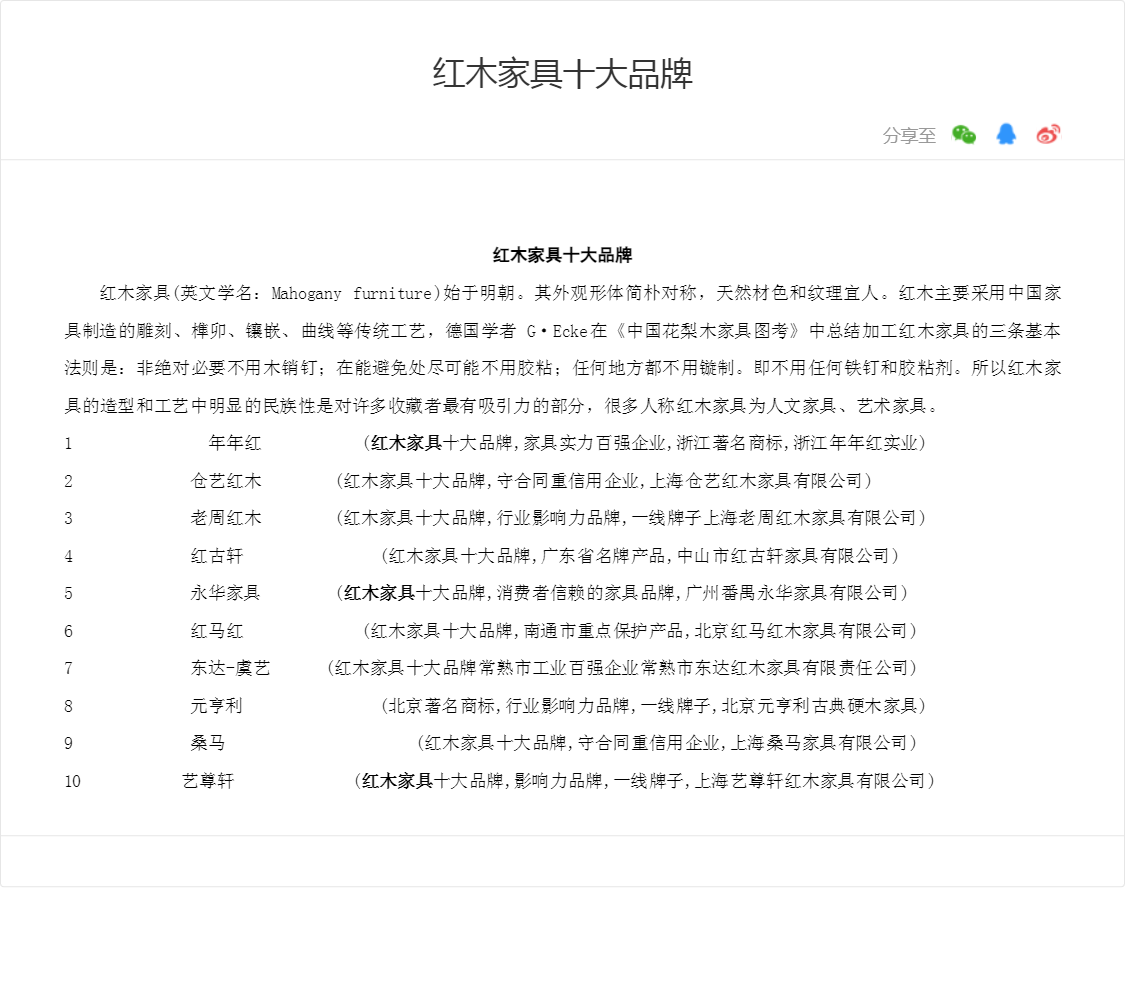Click the description mentioning 上海桑马家具有限公司
This screenshot has height=1000, width=1125.
point(667,743)
